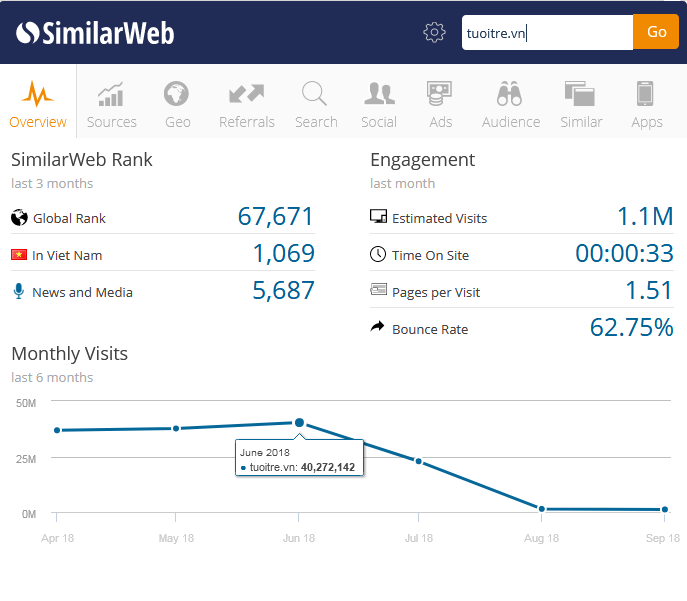
Task: Open the Sources bar-chart icon
Action: coord(111,95)
